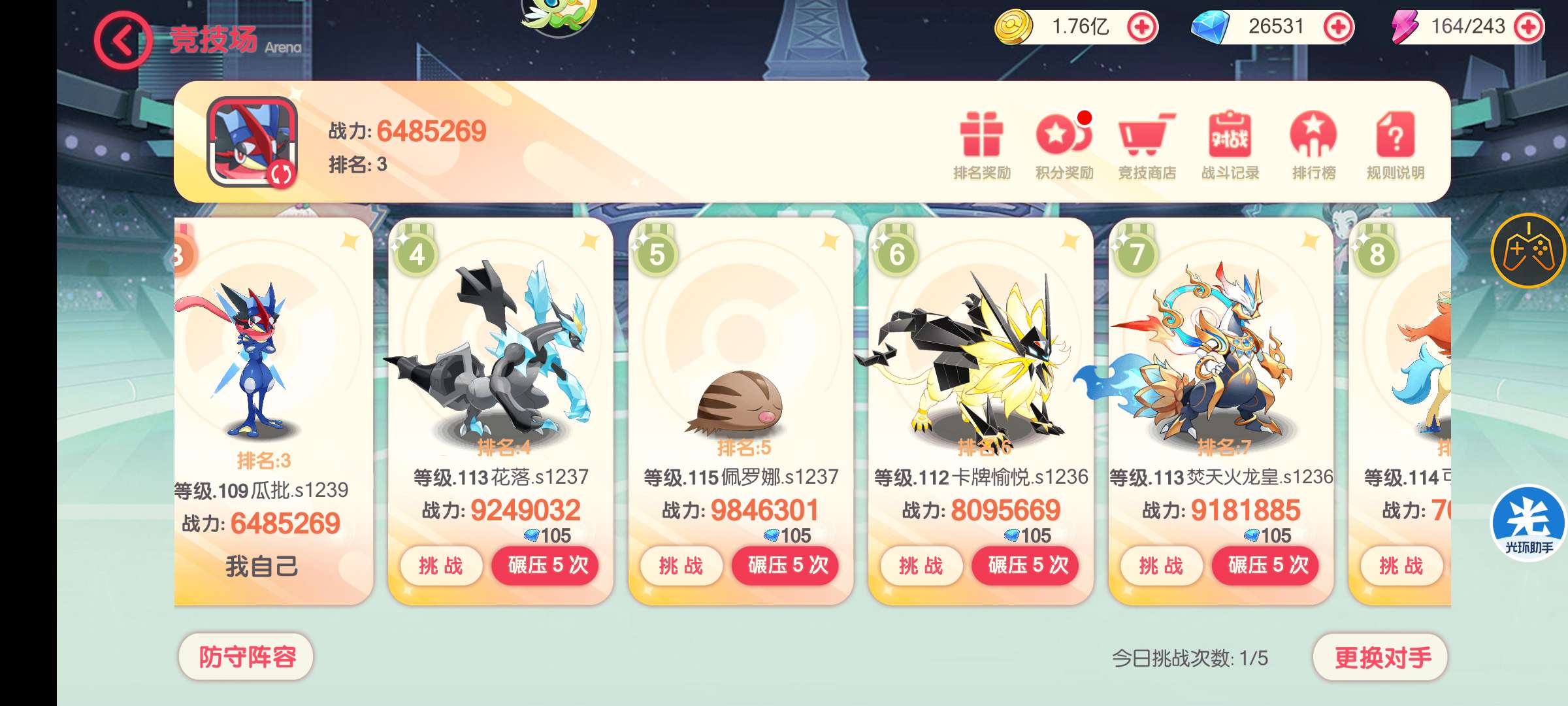Click 更换对手 to refresh opponents
Screen dimensions: 1568x706
pos(1381,657)
